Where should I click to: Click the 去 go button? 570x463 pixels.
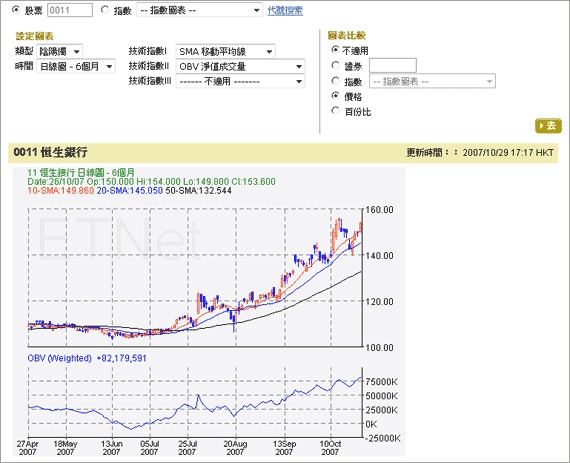[548, 126]
